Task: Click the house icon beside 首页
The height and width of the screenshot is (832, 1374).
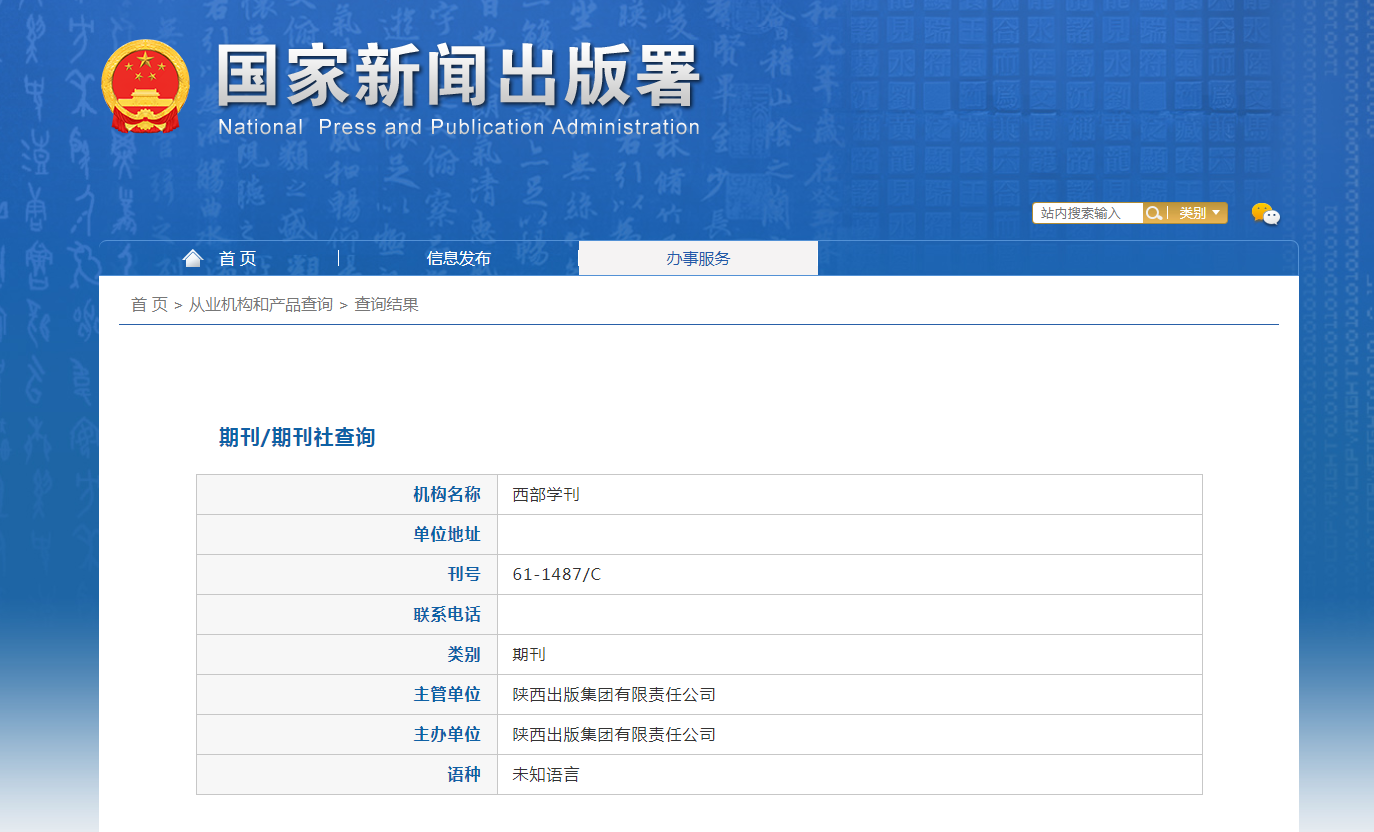Action: (193, 259)
